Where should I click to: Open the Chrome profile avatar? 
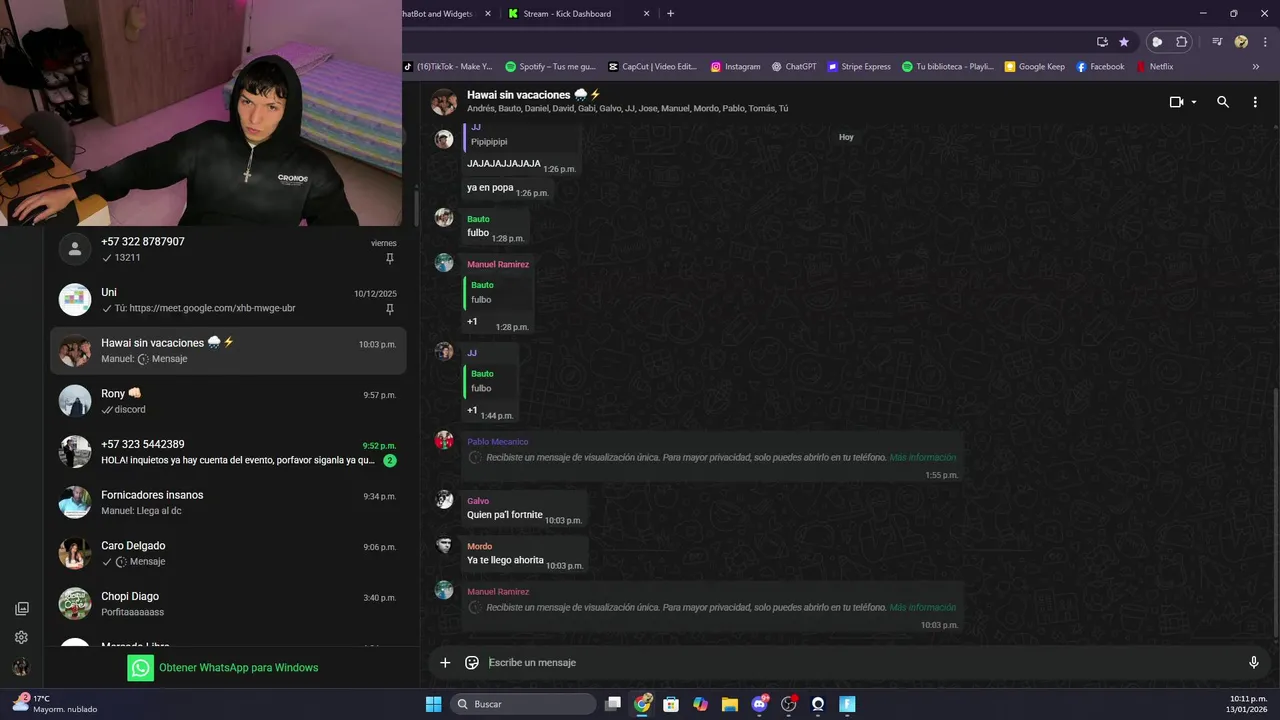(1241, 42)
